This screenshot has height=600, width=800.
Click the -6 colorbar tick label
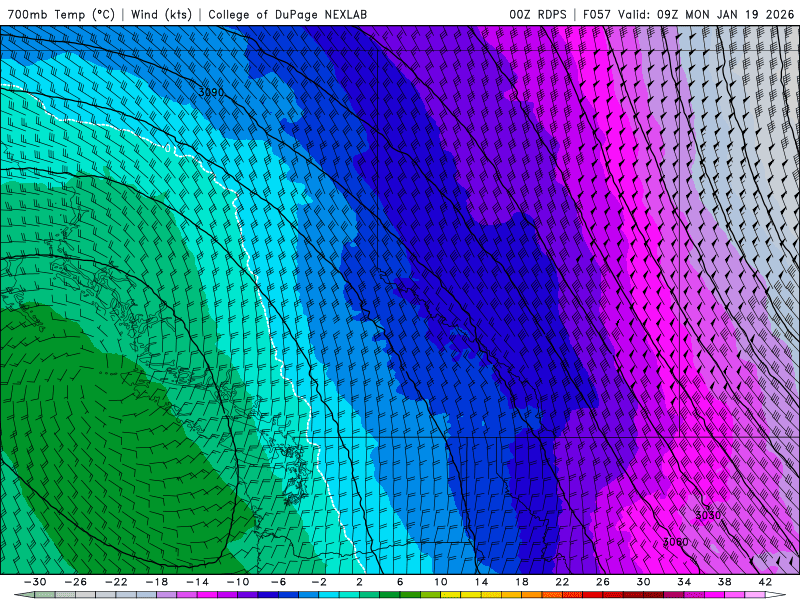point(278,582)
